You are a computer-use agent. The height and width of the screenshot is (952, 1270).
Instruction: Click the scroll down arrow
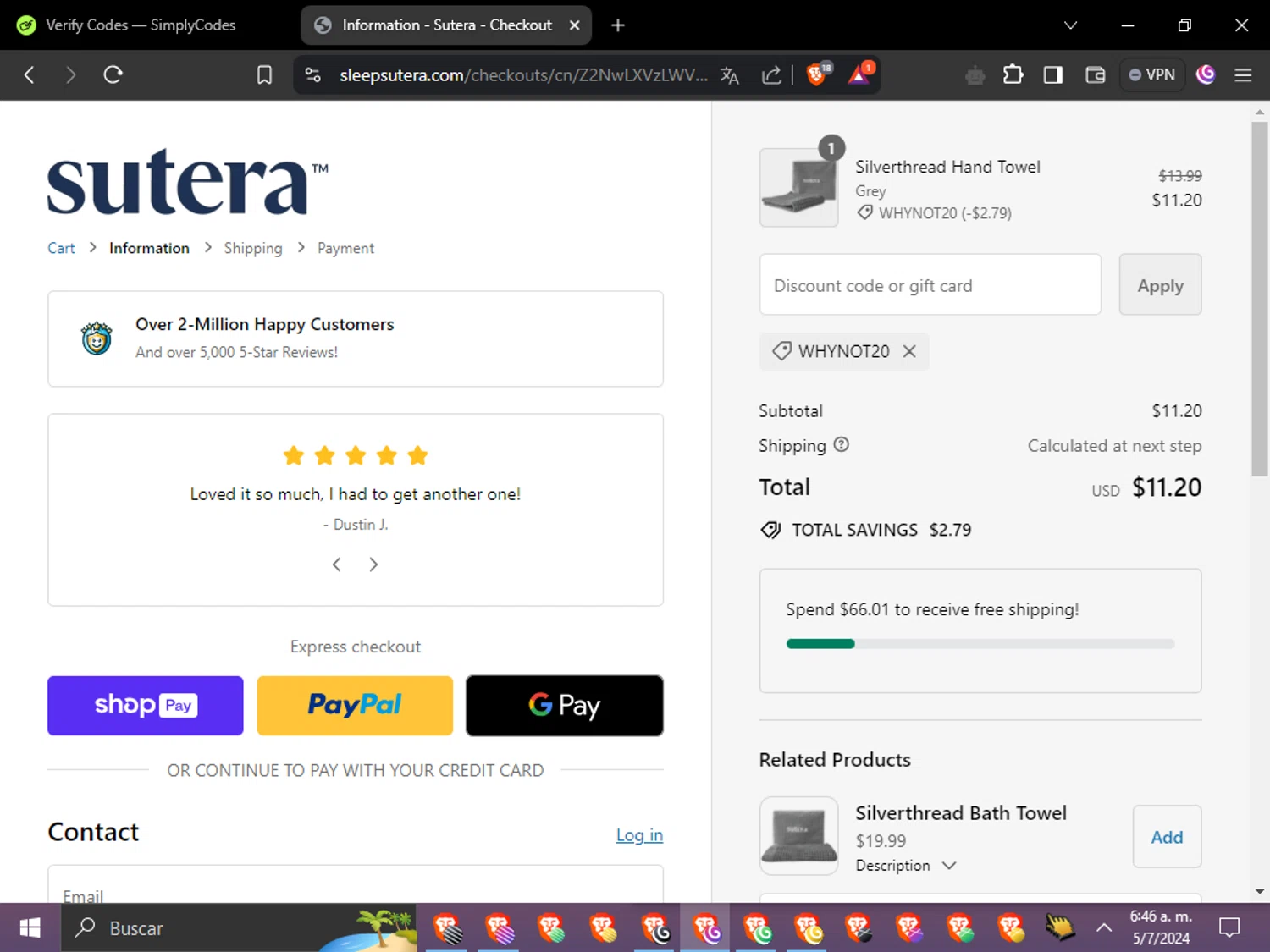[1260, 892]
